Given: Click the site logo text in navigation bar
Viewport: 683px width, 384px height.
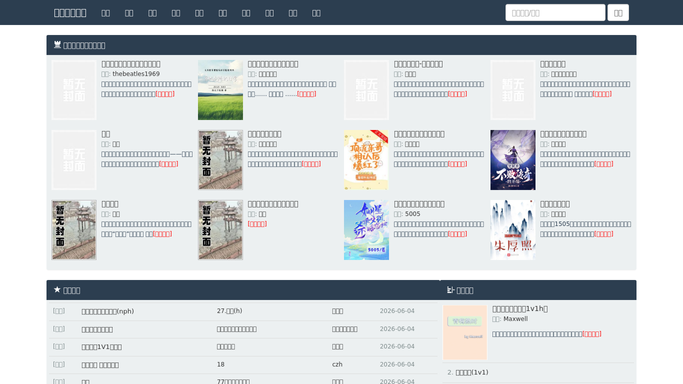Looking at the screenshot, I should (70, 13).
